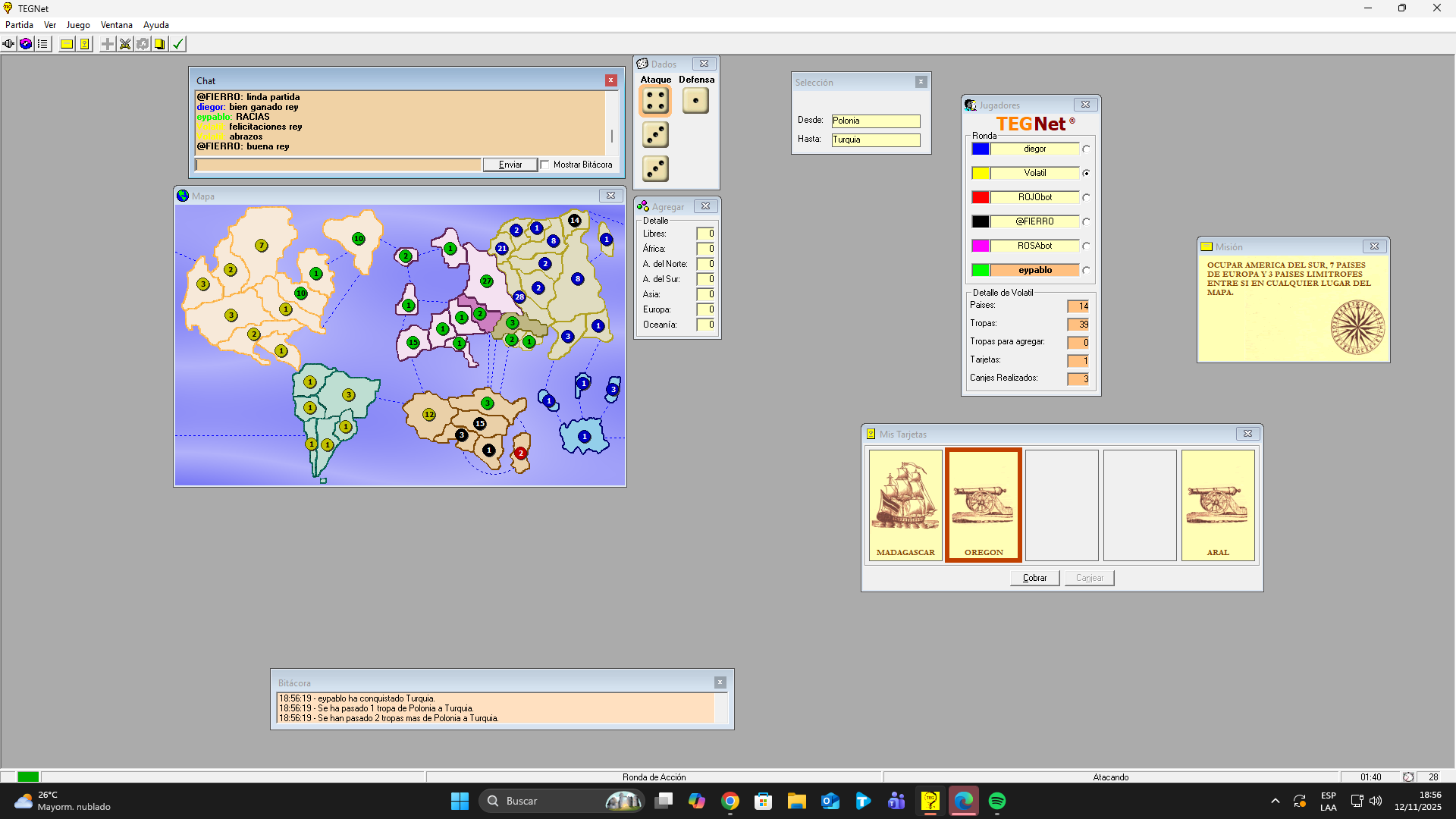1456x819 pixels.
Task: Click the list view toolbar icon
Action: 43,44
